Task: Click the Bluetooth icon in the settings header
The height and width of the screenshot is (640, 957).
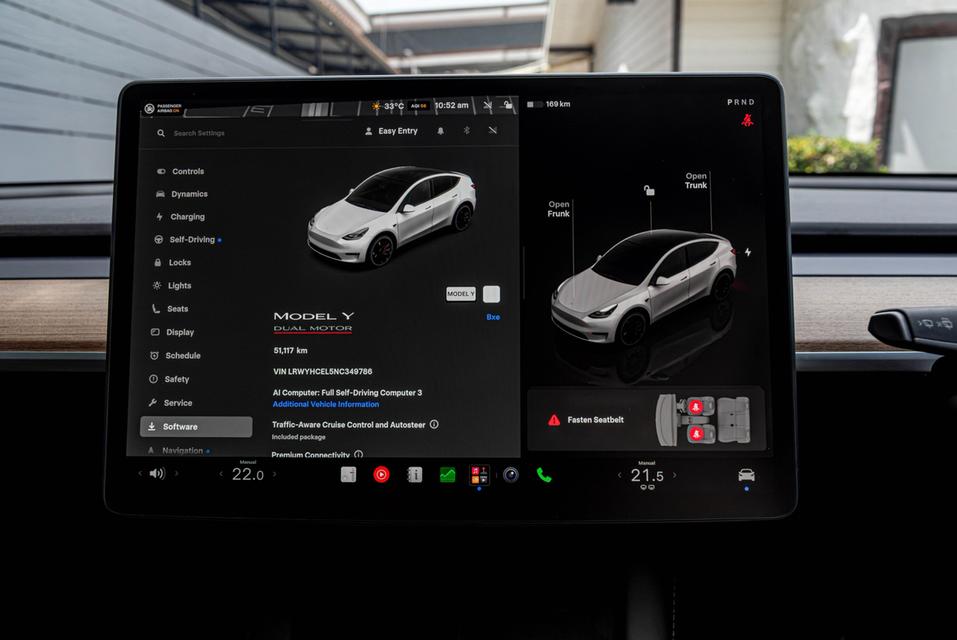Action: [x=467, y=131]
